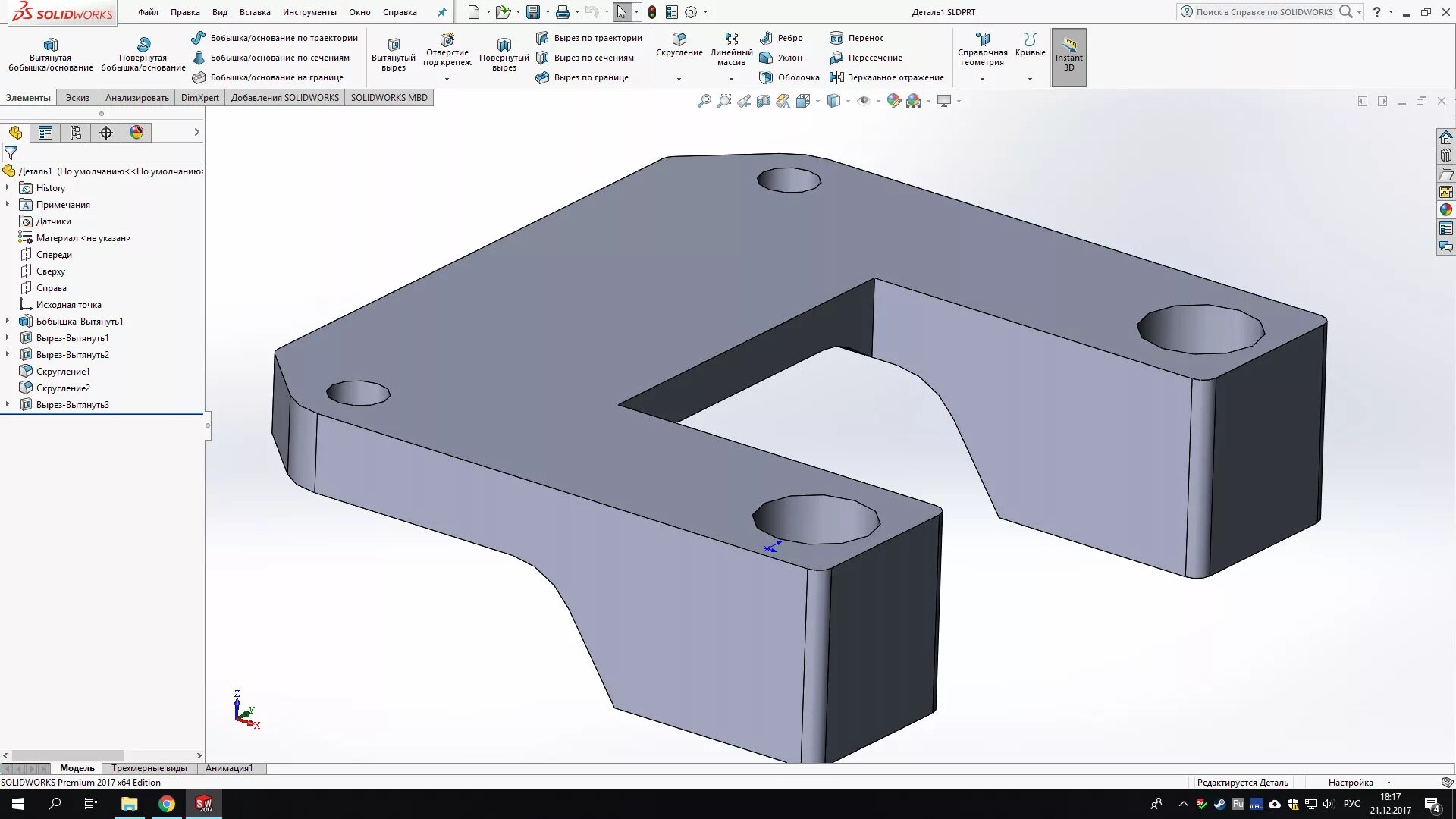
Task: Click Section View icon in heads-up toolbar
Action: 764,101
